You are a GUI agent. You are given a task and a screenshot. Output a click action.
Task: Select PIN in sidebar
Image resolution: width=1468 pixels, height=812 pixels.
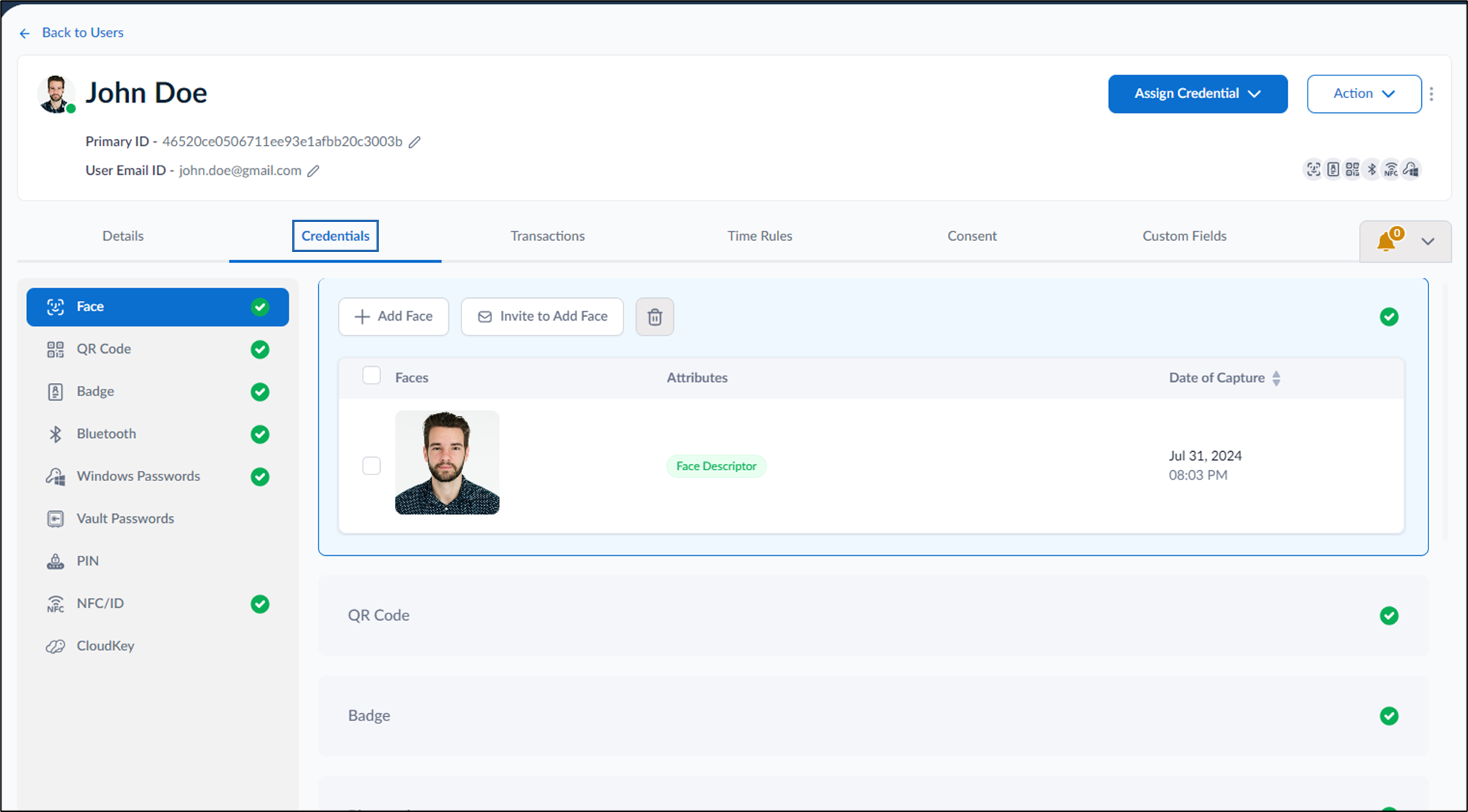157,562
